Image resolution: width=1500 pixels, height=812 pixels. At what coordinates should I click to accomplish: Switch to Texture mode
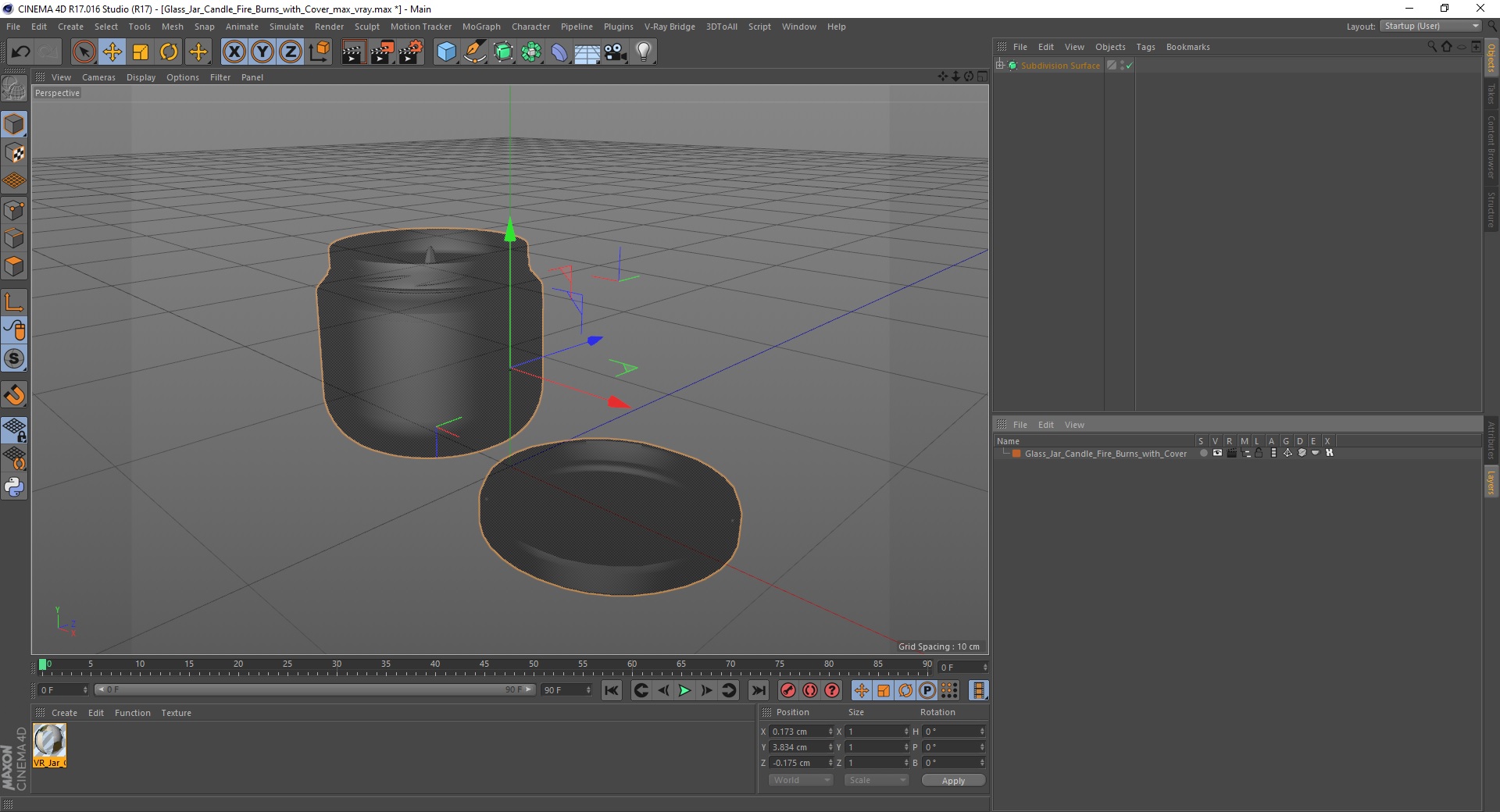point(14,153)
